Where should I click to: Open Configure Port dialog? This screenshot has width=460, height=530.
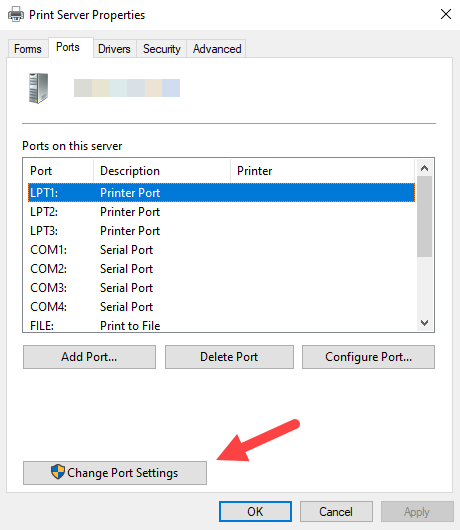click(x=368, y=357)
